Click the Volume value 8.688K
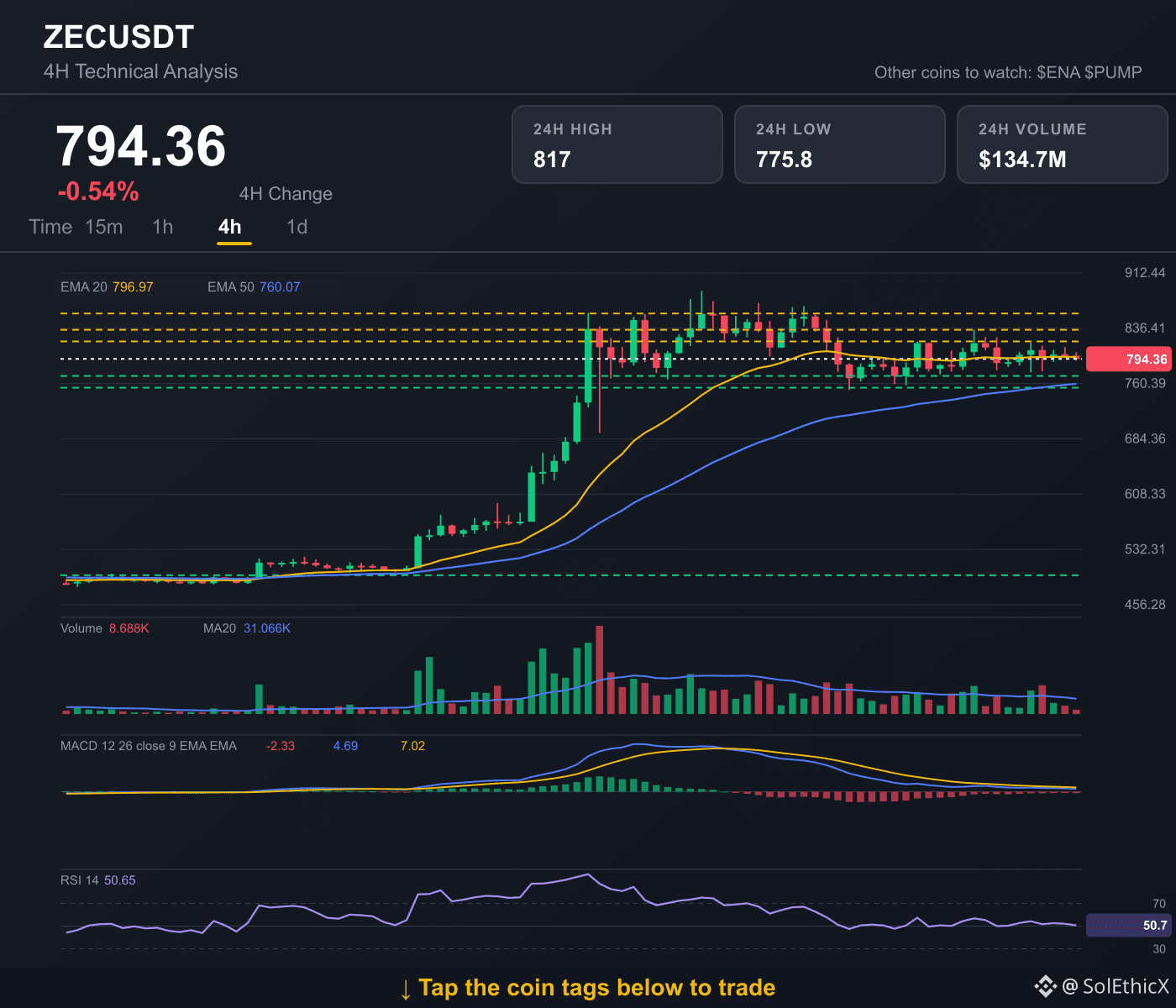Image resolution: width=1176 pixels, height=1008 pixels. [x=129, y=628]
